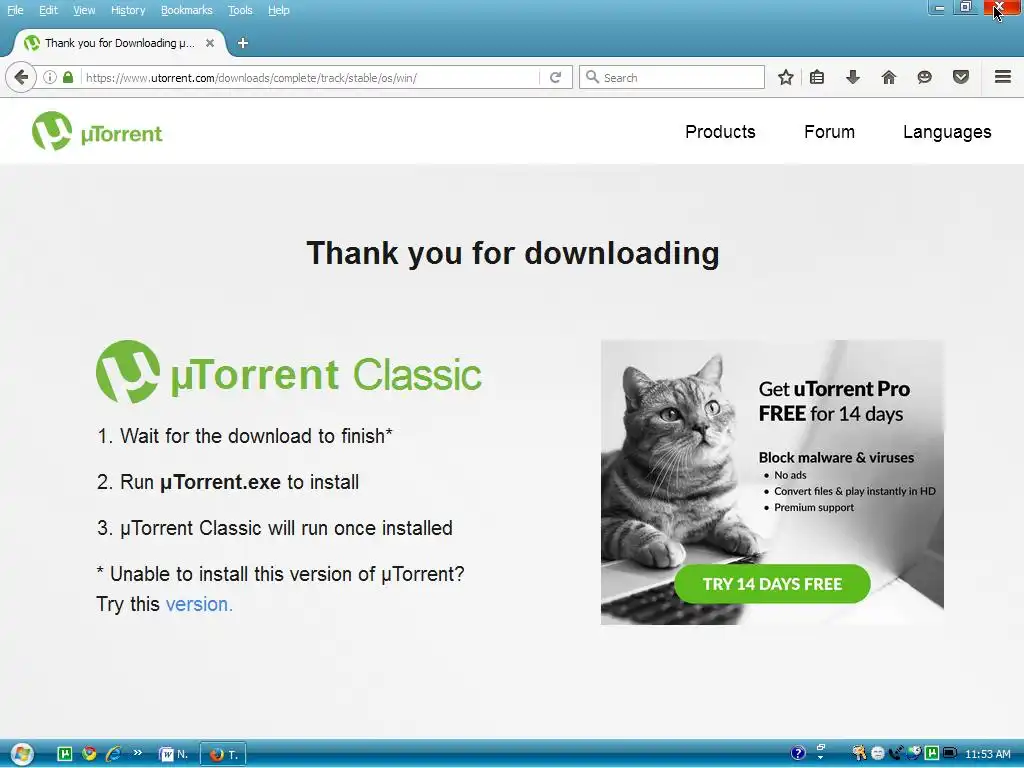The image size is (1024, 768).
Task: Open the Pocket icon in toolbar
Action: [x=961, y=78]
